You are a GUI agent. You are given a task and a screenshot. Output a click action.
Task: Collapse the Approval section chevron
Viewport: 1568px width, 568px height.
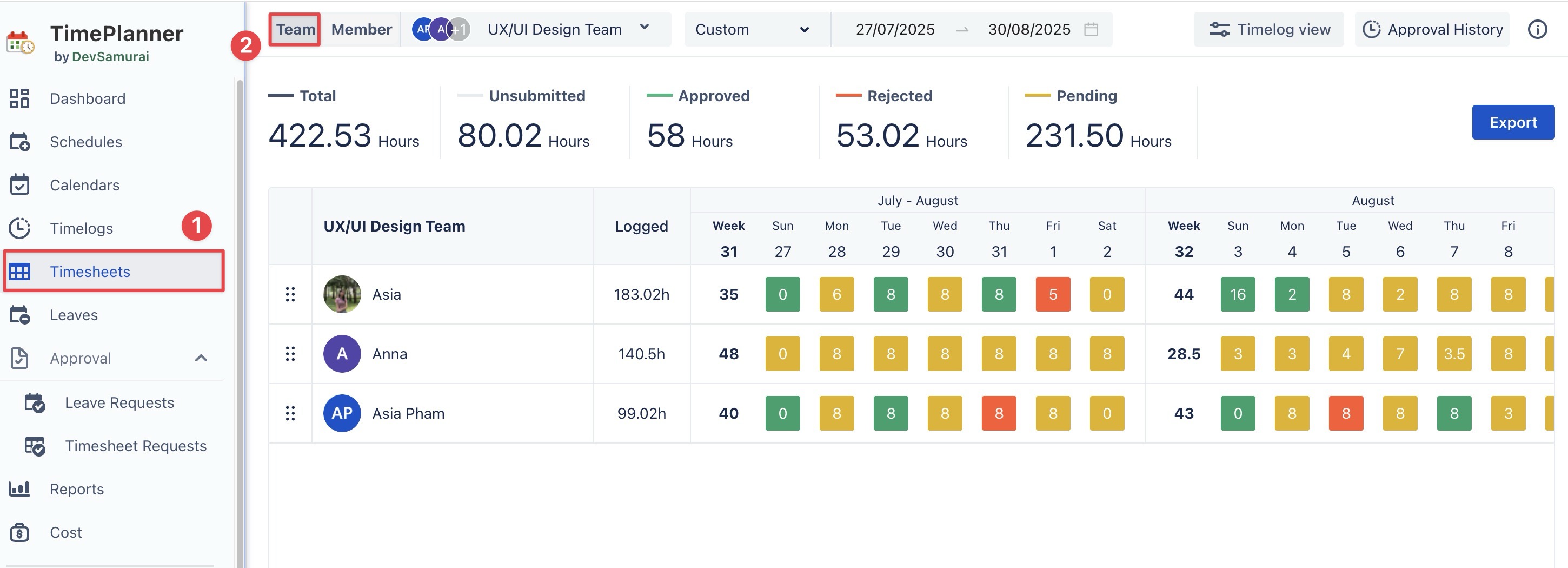click(x=201, y=358)
